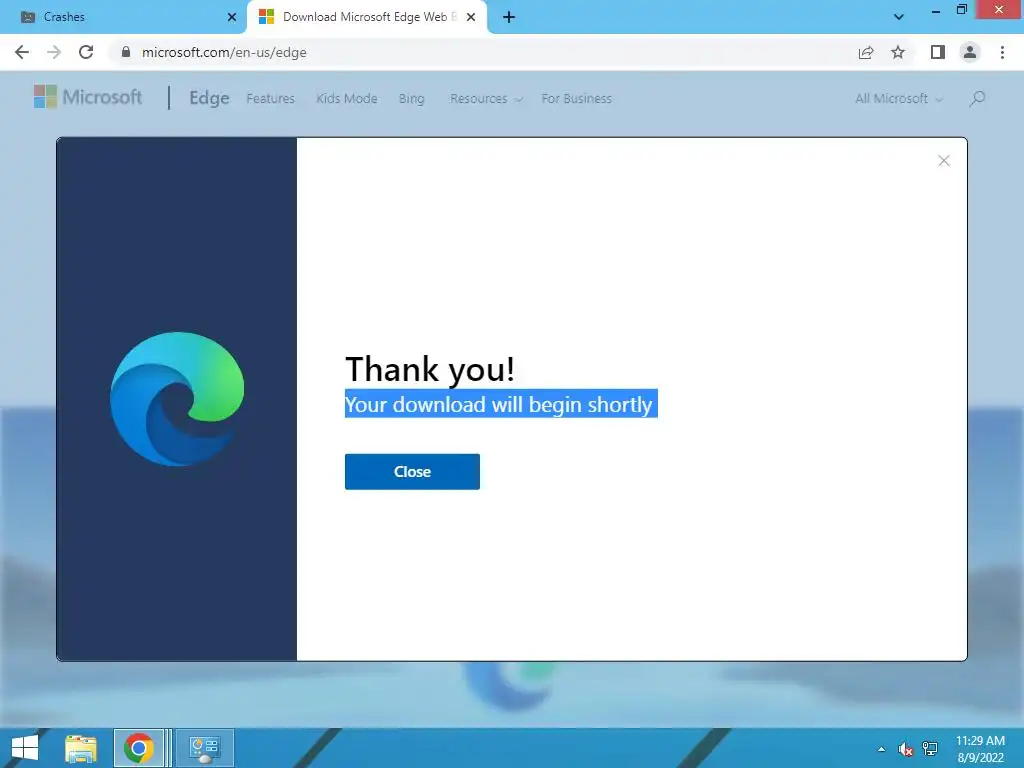The image size is (1024, 768).
Task: Open Chrome three-dot menu
Action: point(1002,52)
